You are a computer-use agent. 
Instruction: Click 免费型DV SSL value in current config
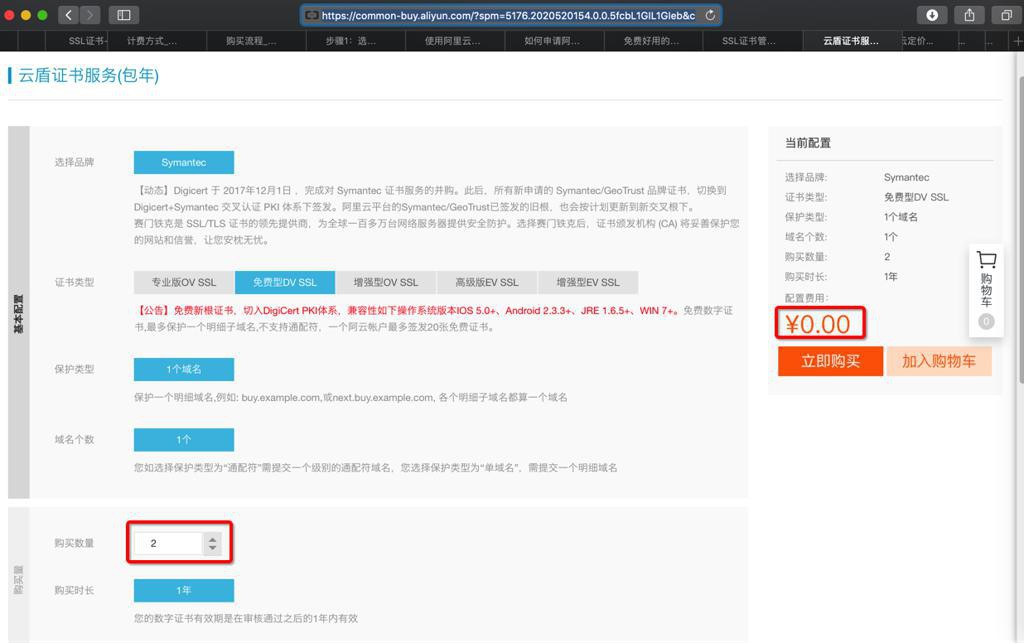click(916, 197)
